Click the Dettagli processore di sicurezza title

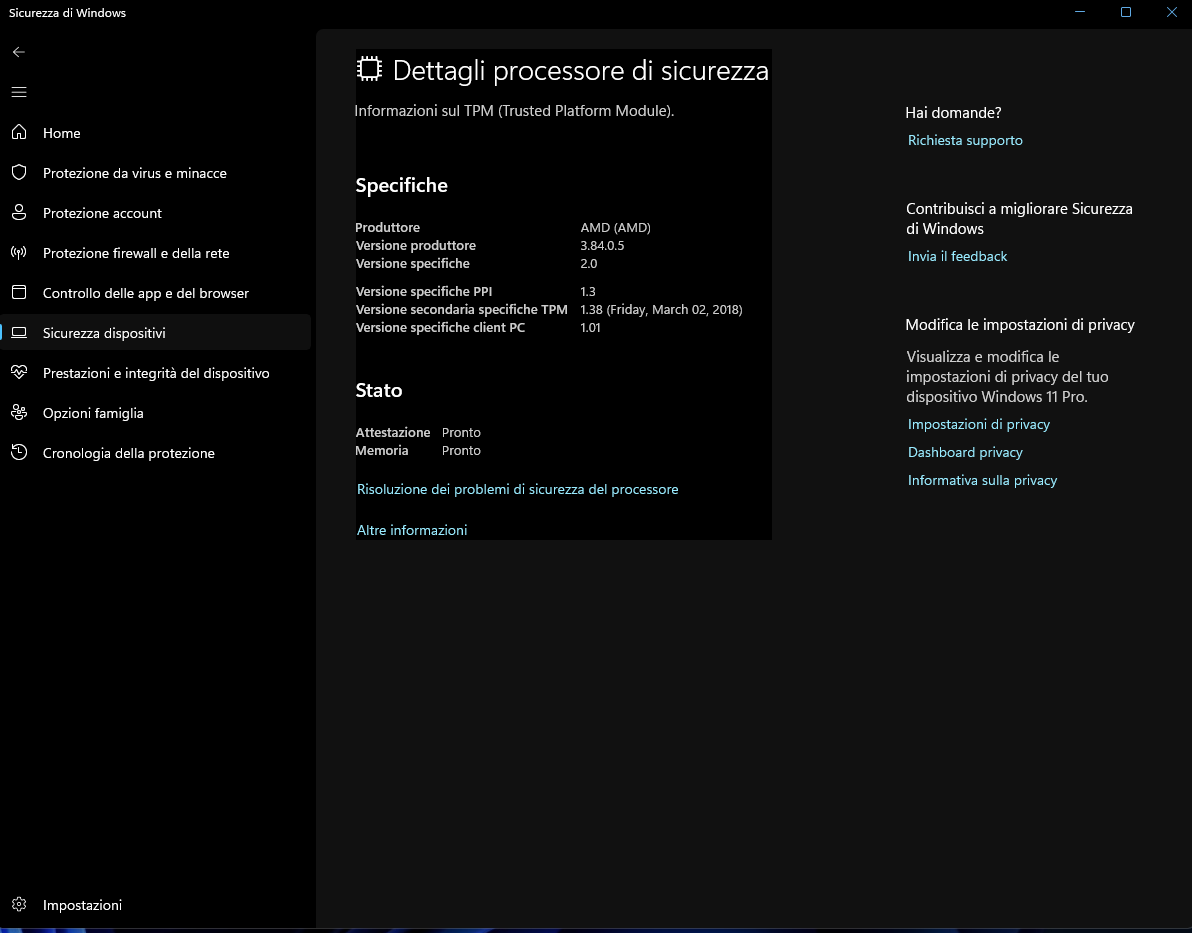click(580, 71)
